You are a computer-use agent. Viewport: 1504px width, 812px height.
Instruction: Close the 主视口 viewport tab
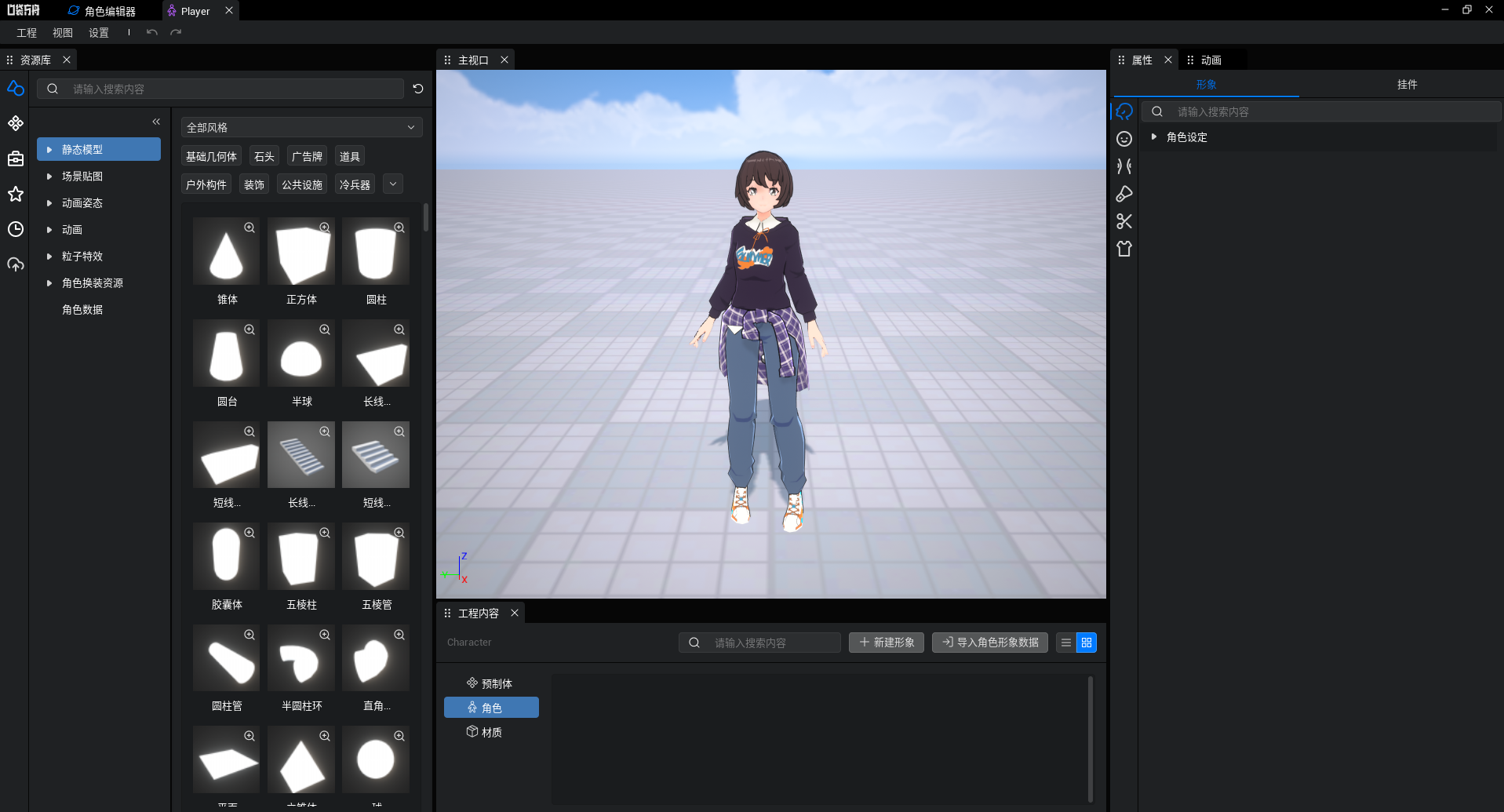coord(504,60)
